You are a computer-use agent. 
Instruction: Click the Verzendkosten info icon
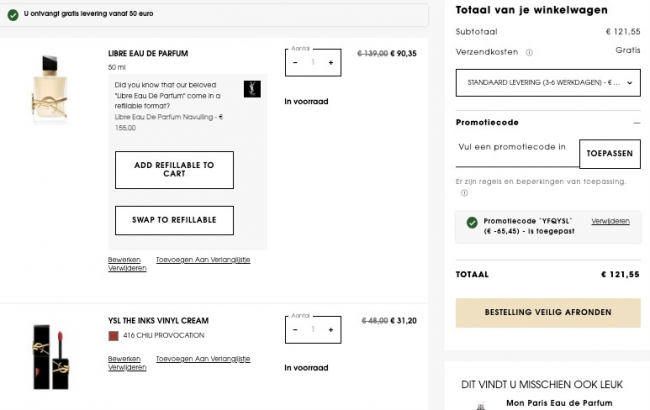tap(529, 53)
